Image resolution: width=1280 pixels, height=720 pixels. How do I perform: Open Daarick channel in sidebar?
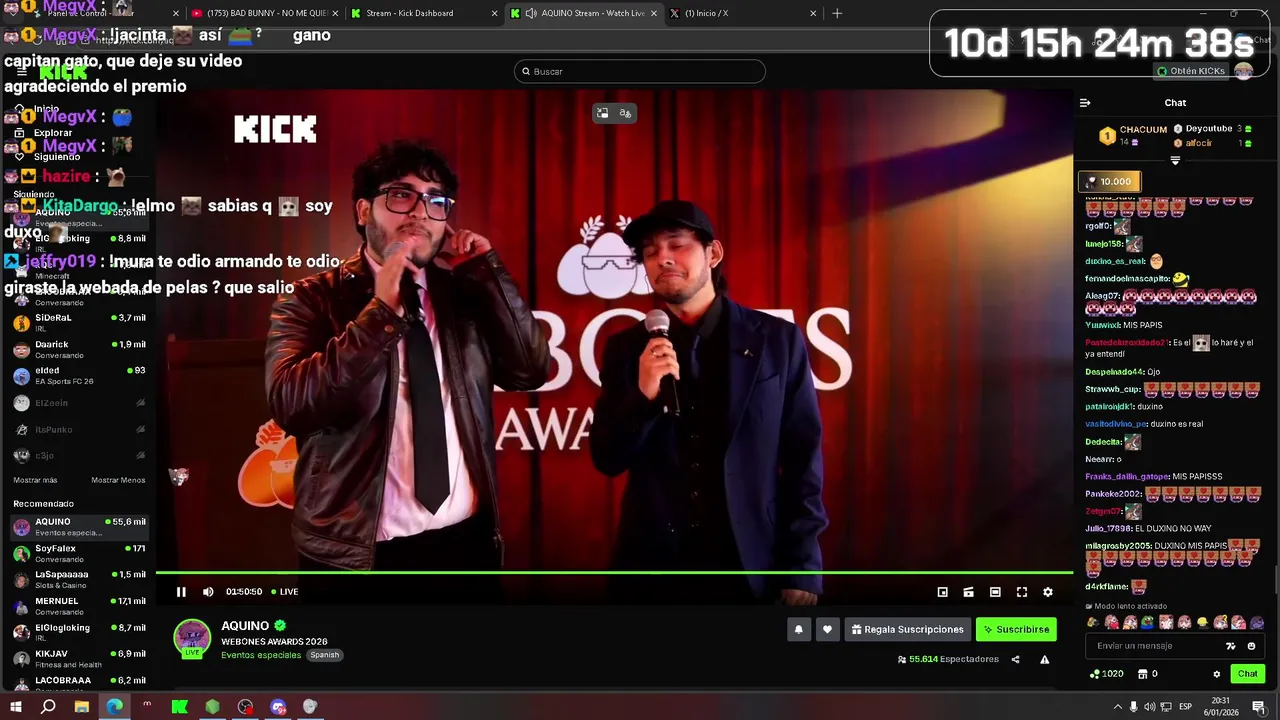tap(78, 349)
